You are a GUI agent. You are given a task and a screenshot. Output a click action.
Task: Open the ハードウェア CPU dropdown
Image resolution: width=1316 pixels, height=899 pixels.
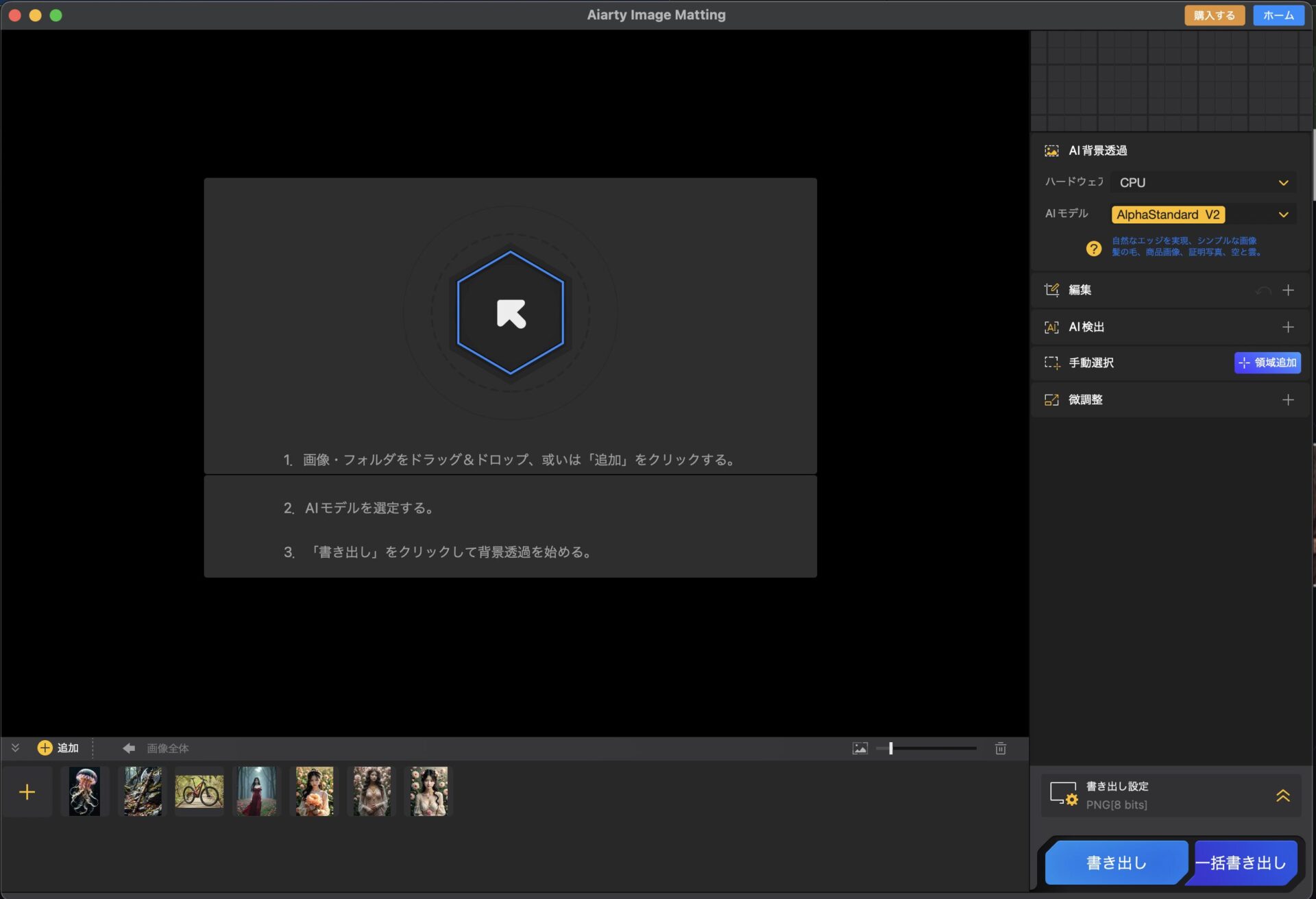click(x=1203, y=183)
